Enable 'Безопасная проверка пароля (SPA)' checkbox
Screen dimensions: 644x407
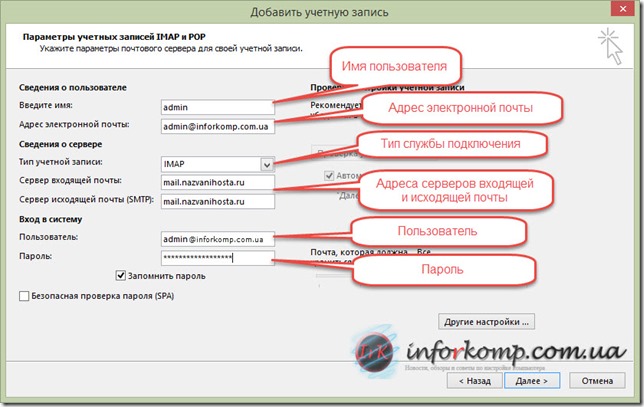pos(24,296)
